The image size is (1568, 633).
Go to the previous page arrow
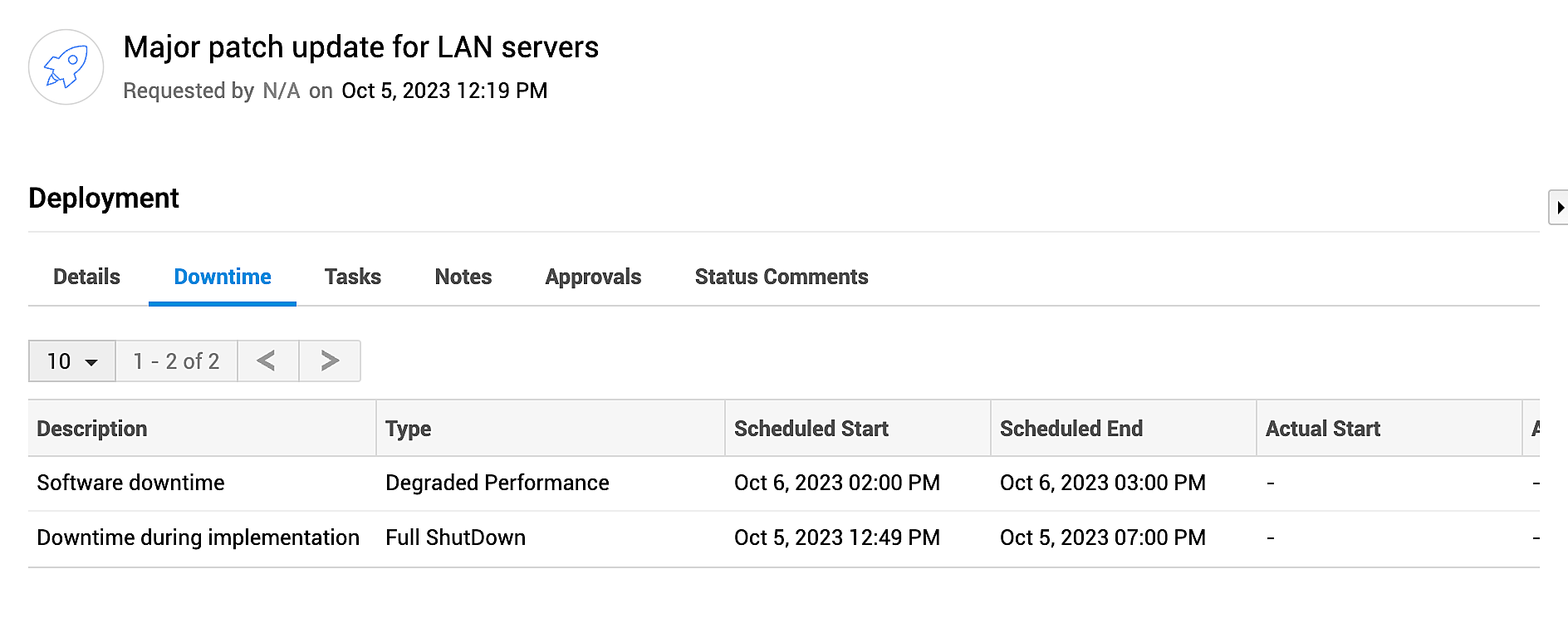coord(267,361)
